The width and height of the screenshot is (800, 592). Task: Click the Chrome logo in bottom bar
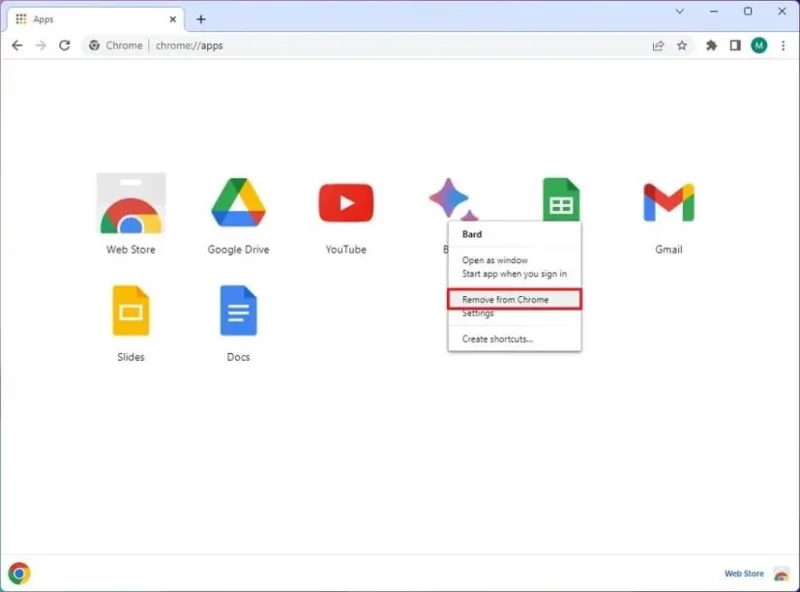tap(19, 573)
